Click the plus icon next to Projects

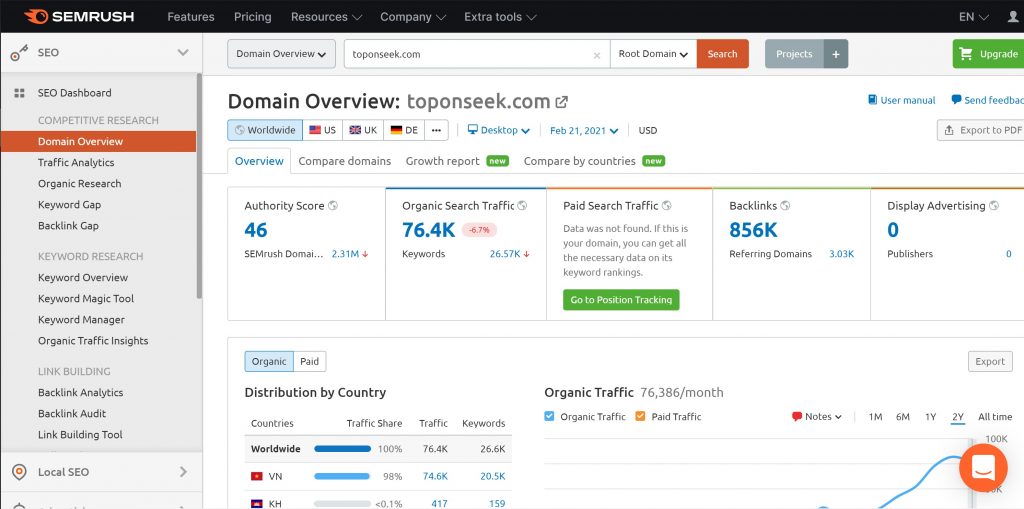pyautogui.click(x=836, y=54)
